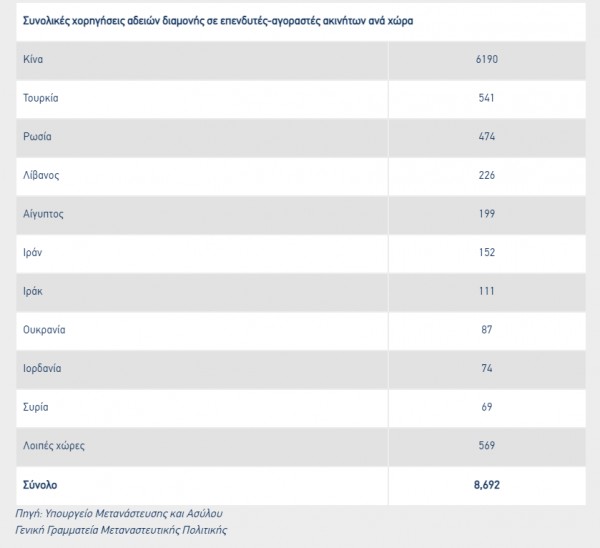Click the total value 8,692
This screenshot has width=600, height=548.
click(486, 484)
